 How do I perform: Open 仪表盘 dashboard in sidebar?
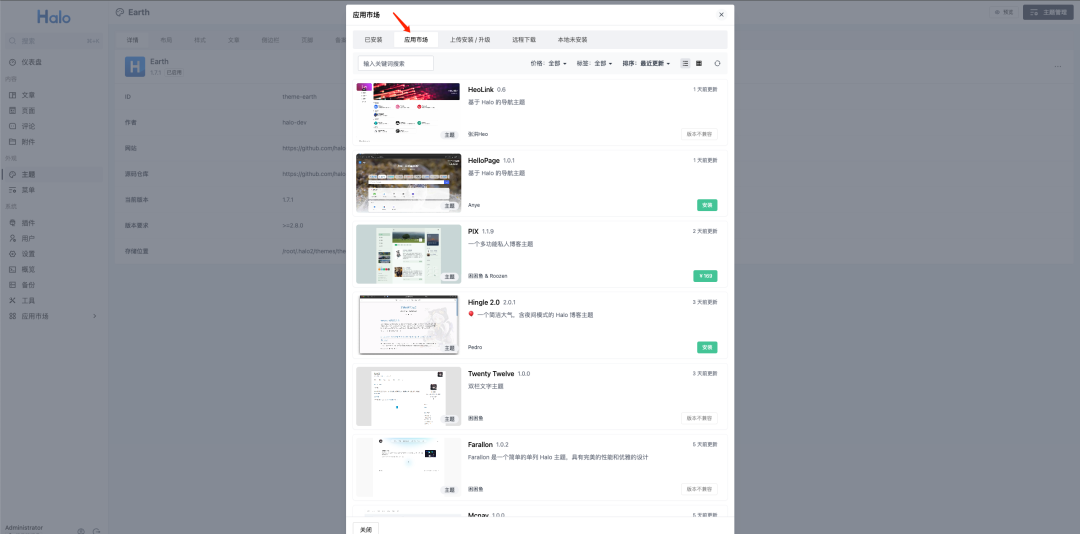point(54,62)
